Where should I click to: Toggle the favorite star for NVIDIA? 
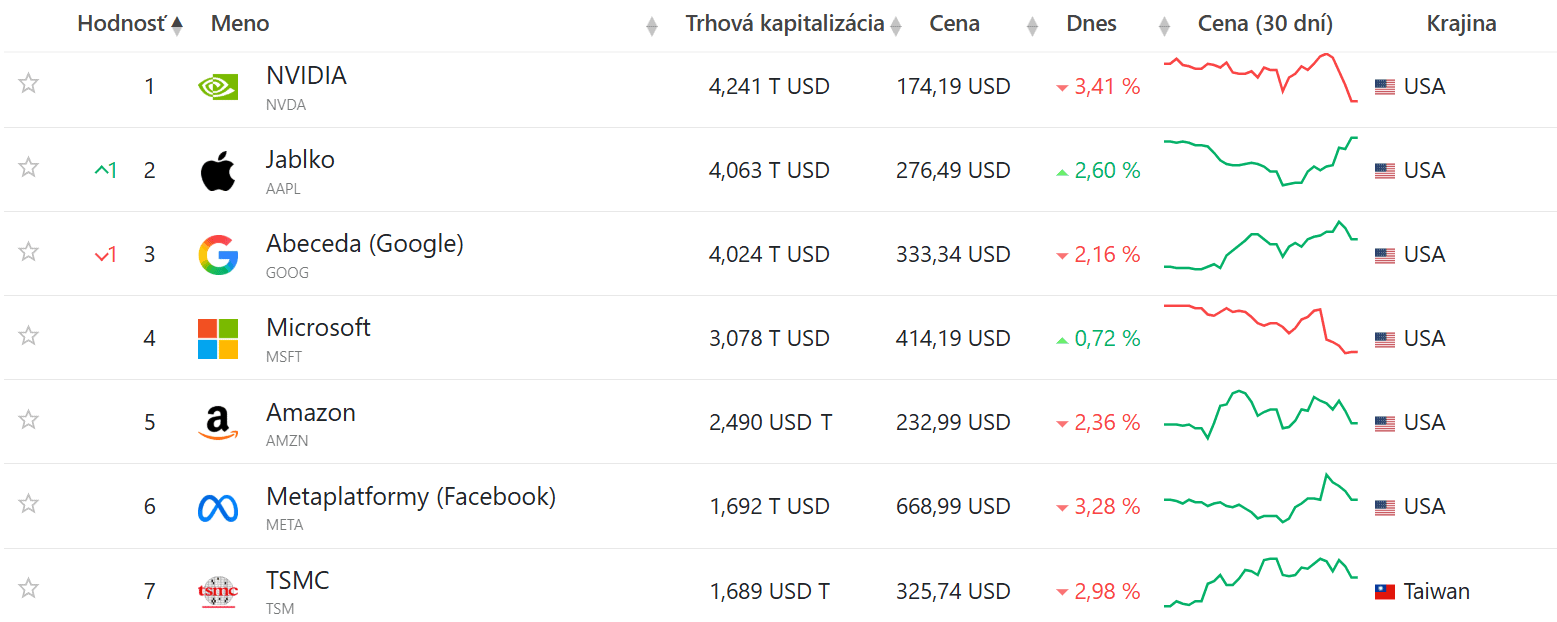(28, 83)
